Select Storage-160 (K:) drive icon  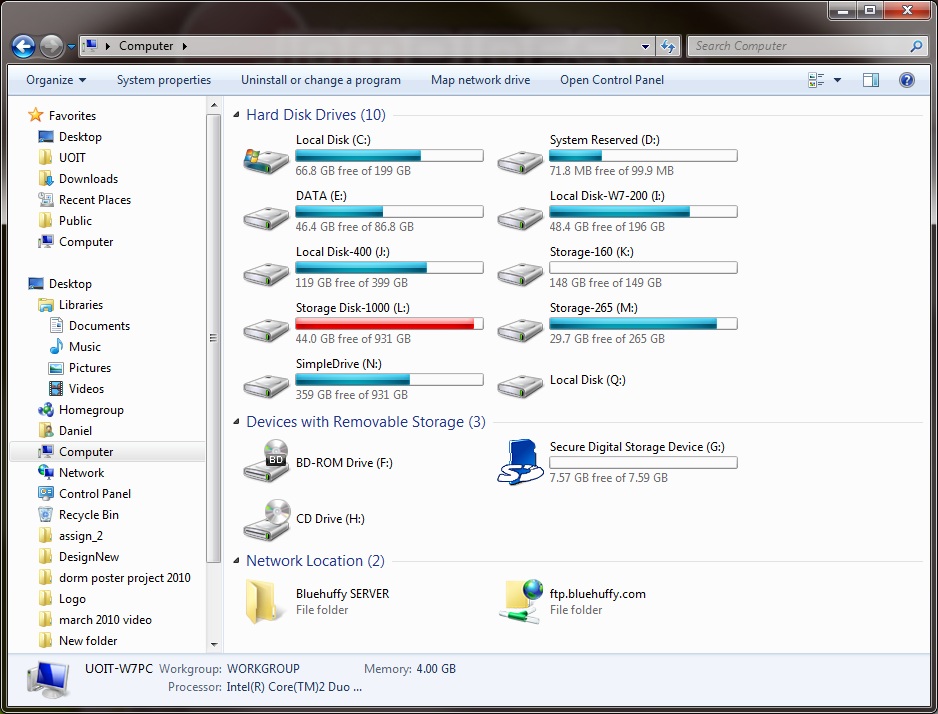coord(520,274)
